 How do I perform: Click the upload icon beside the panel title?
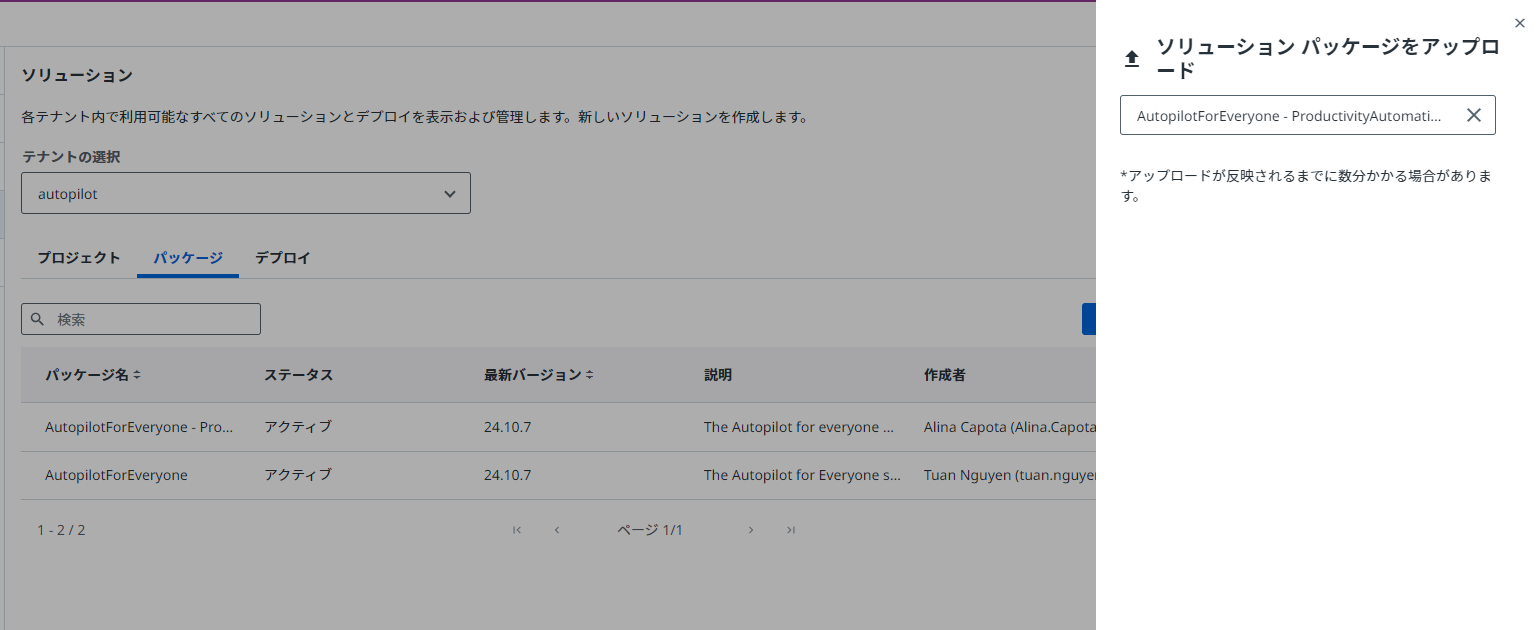pos(1131,57)
